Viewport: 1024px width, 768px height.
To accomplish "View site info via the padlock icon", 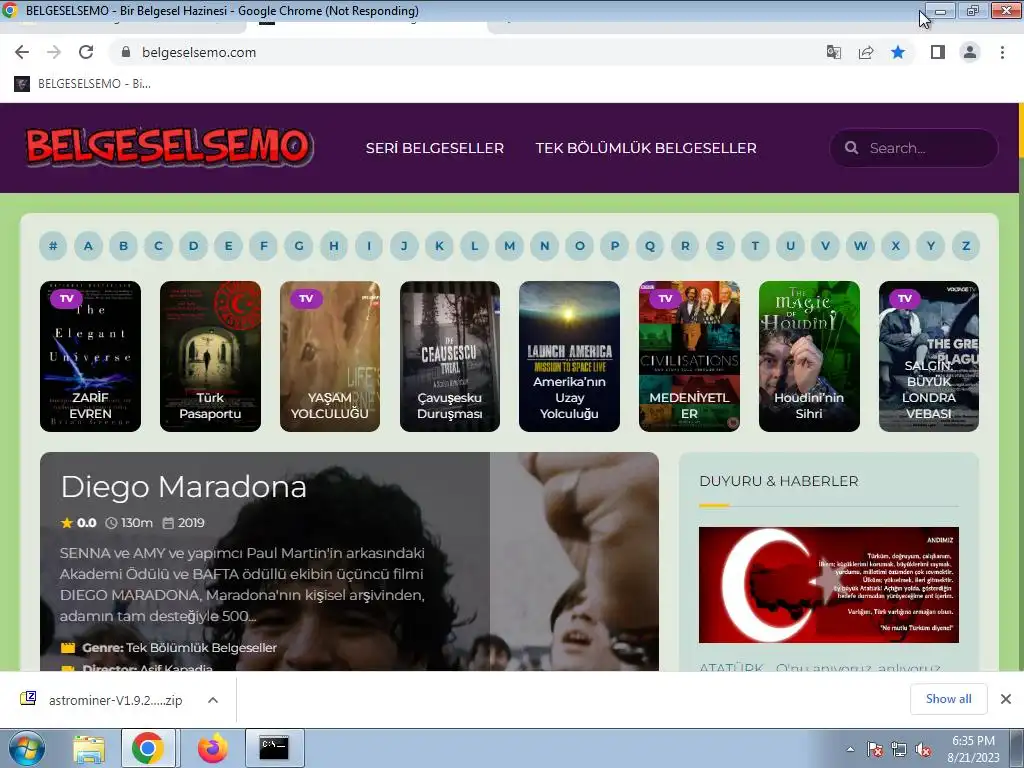I will 126,52.
